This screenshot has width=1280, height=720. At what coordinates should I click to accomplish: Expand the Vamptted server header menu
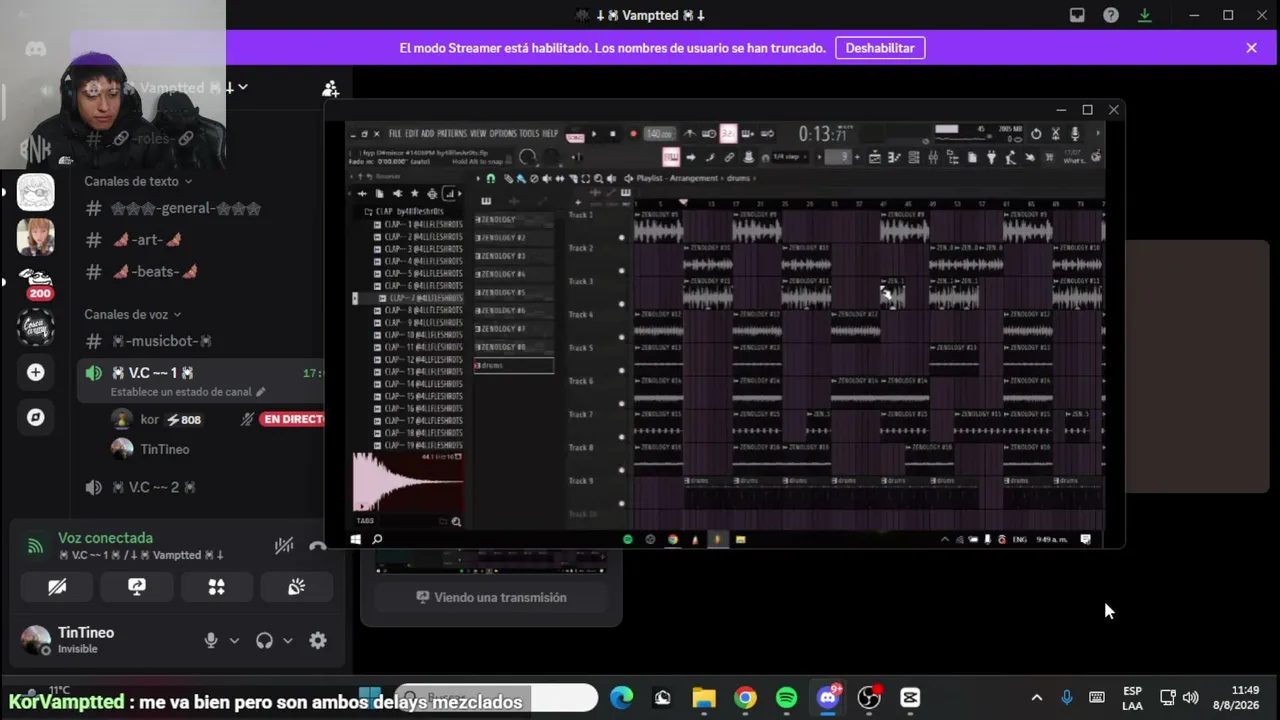pyautogui.click(x=242, y=88)
